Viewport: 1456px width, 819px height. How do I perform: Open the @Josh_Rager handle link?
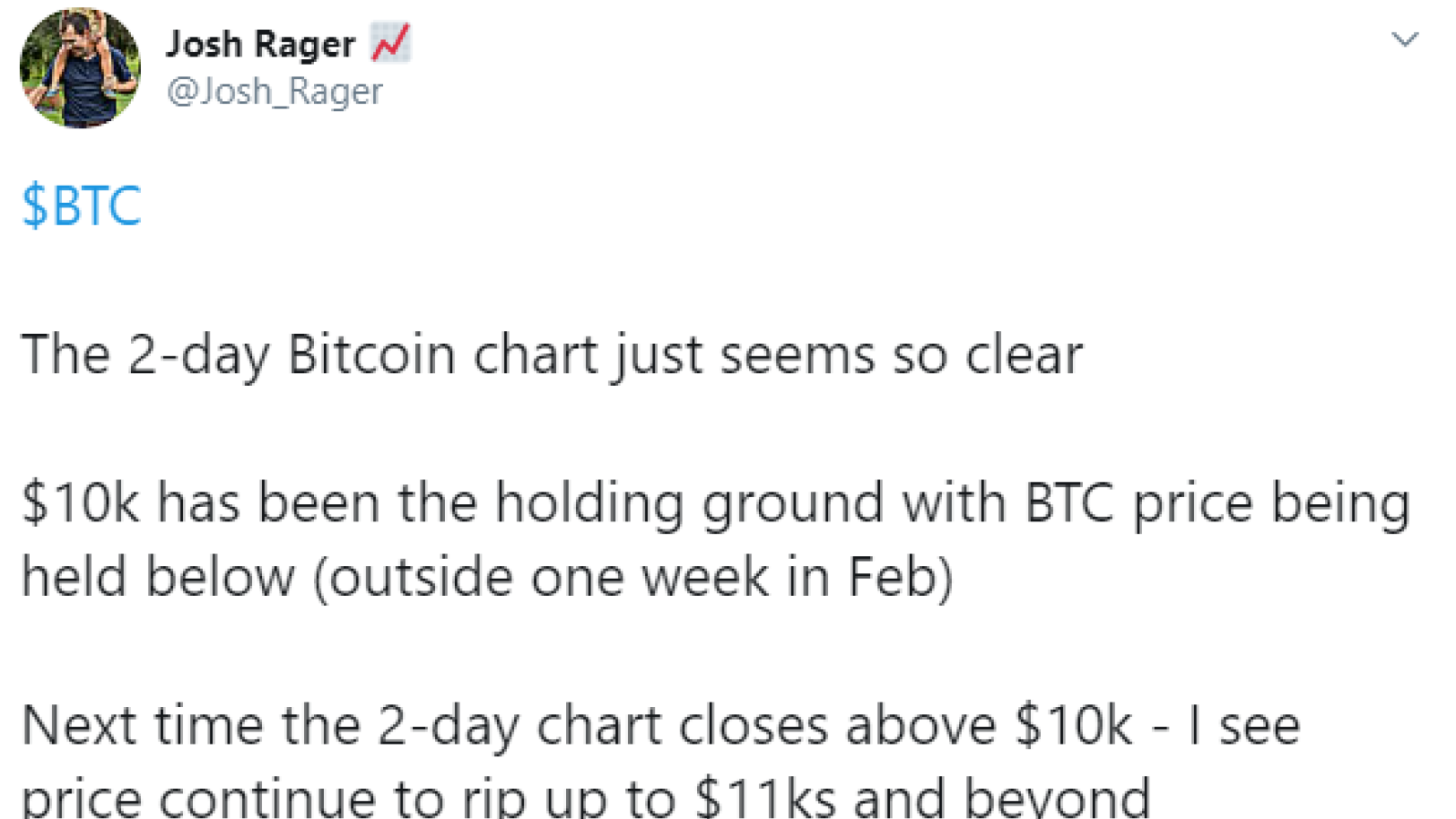tap(275, 91)
